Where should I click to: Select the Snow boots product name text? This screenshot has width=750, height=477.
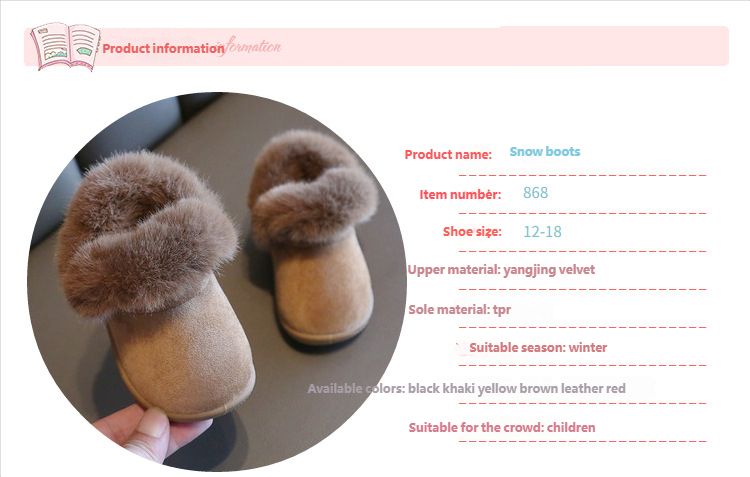tap(545, 152)
